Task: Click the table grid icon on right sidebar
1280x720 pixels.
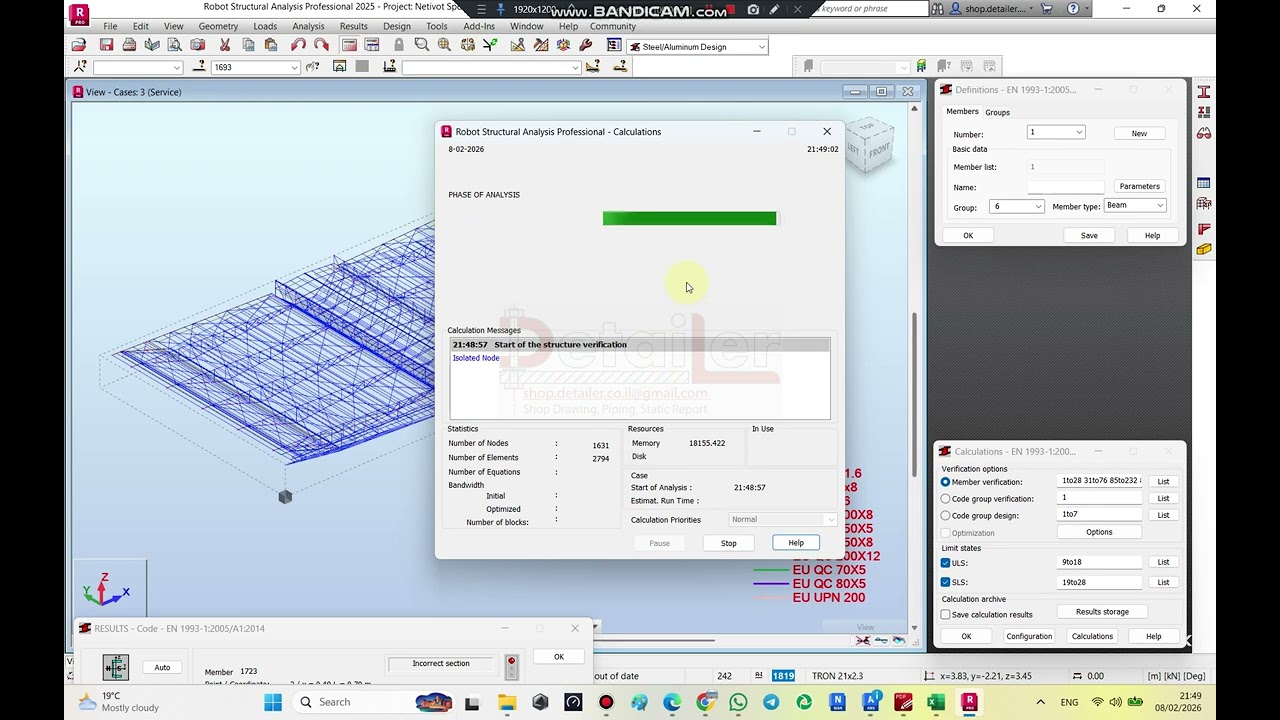Action: click(x=1204, y=183)
